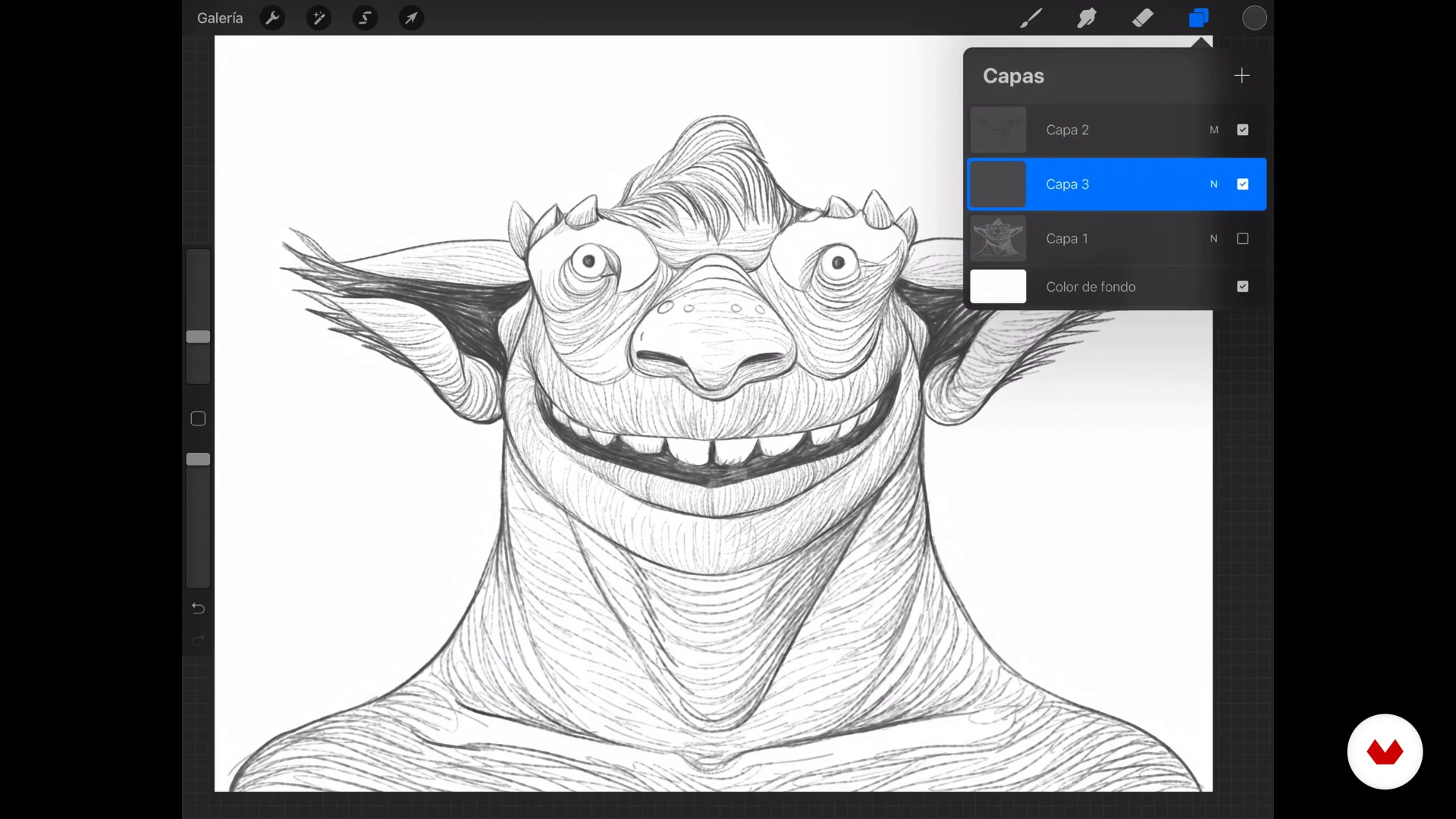Hide Capa 2 via its checkbox
This screenshot has height=819, width=1456.
pos(1243,130)
